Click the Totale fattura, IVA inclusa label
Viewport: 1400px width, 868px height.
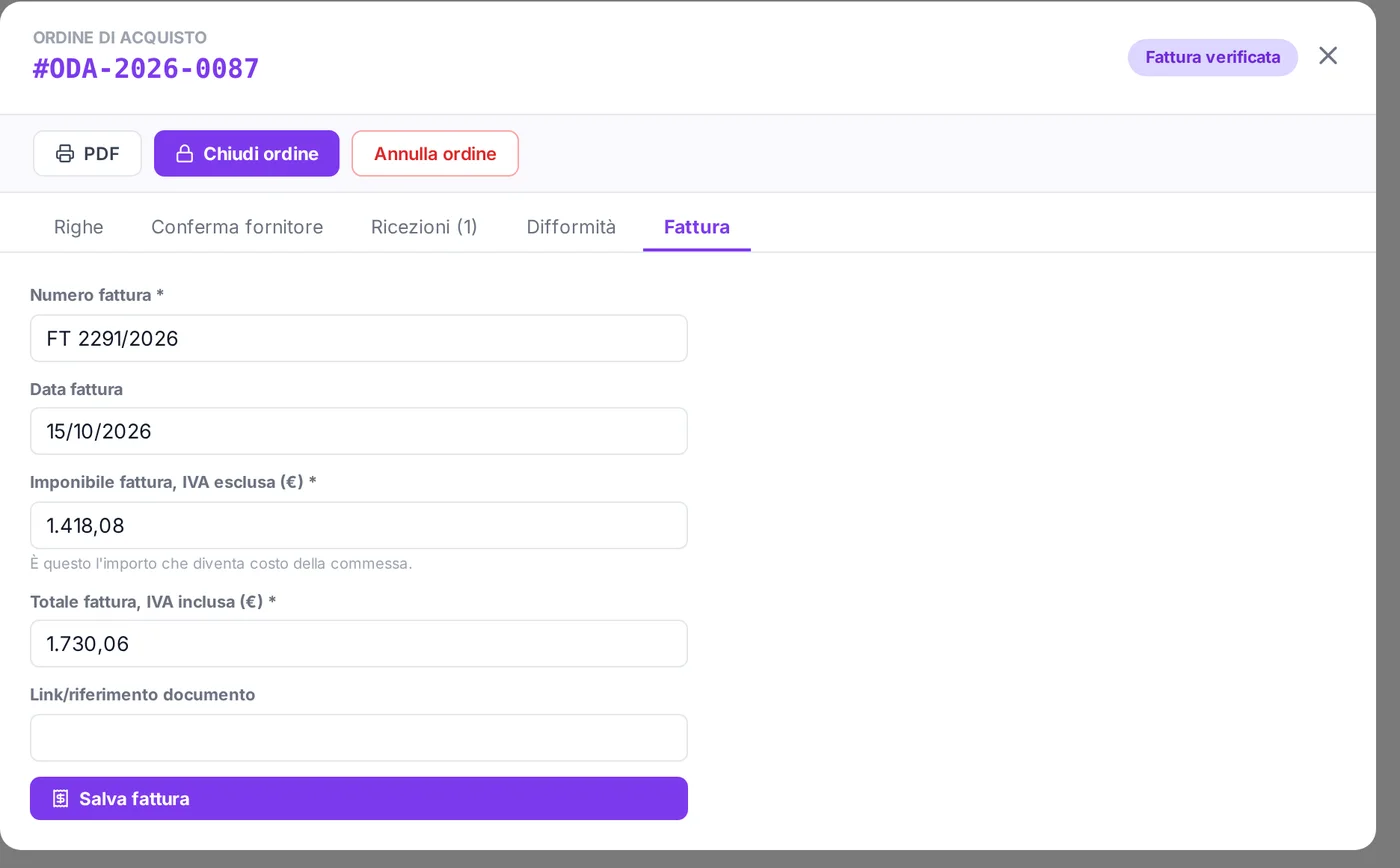(153, 602)
